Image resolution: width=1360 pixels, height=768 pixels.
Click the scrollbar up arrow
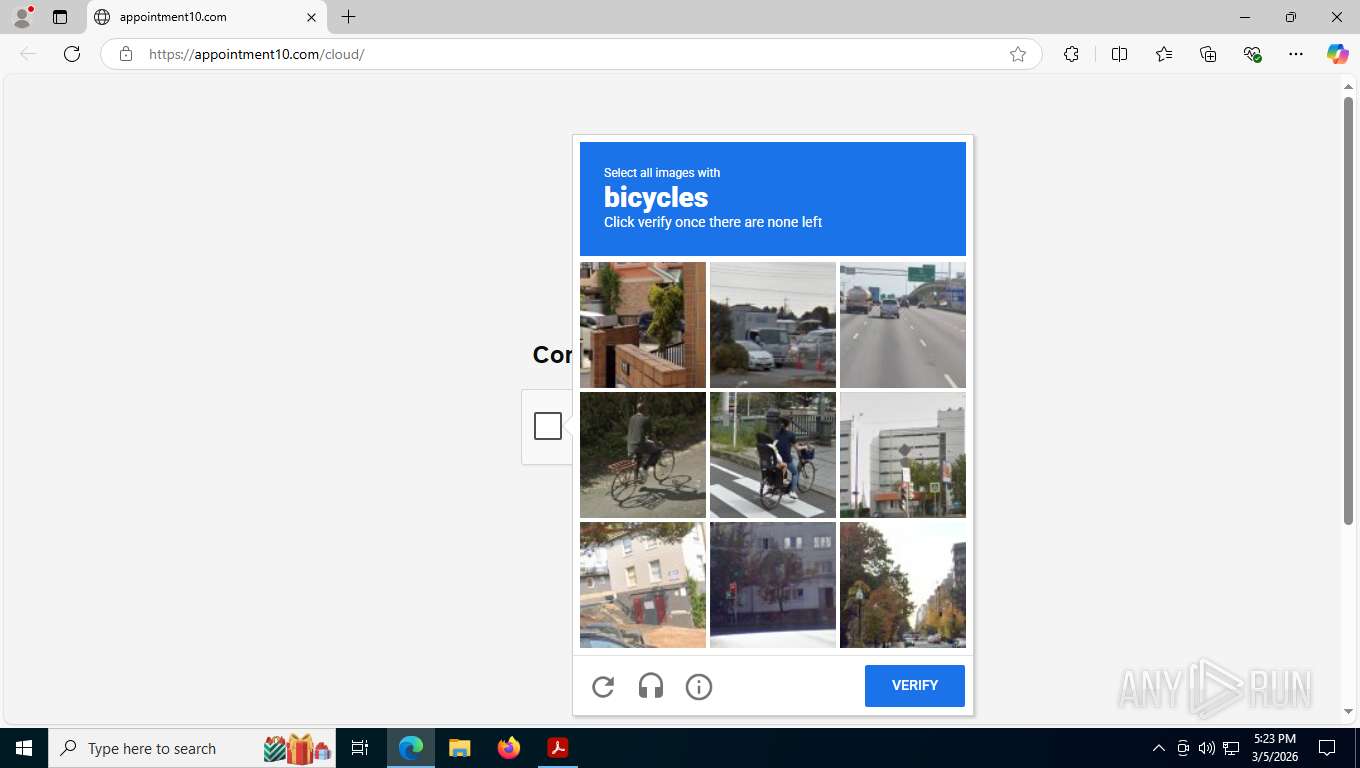[1348, 86]
